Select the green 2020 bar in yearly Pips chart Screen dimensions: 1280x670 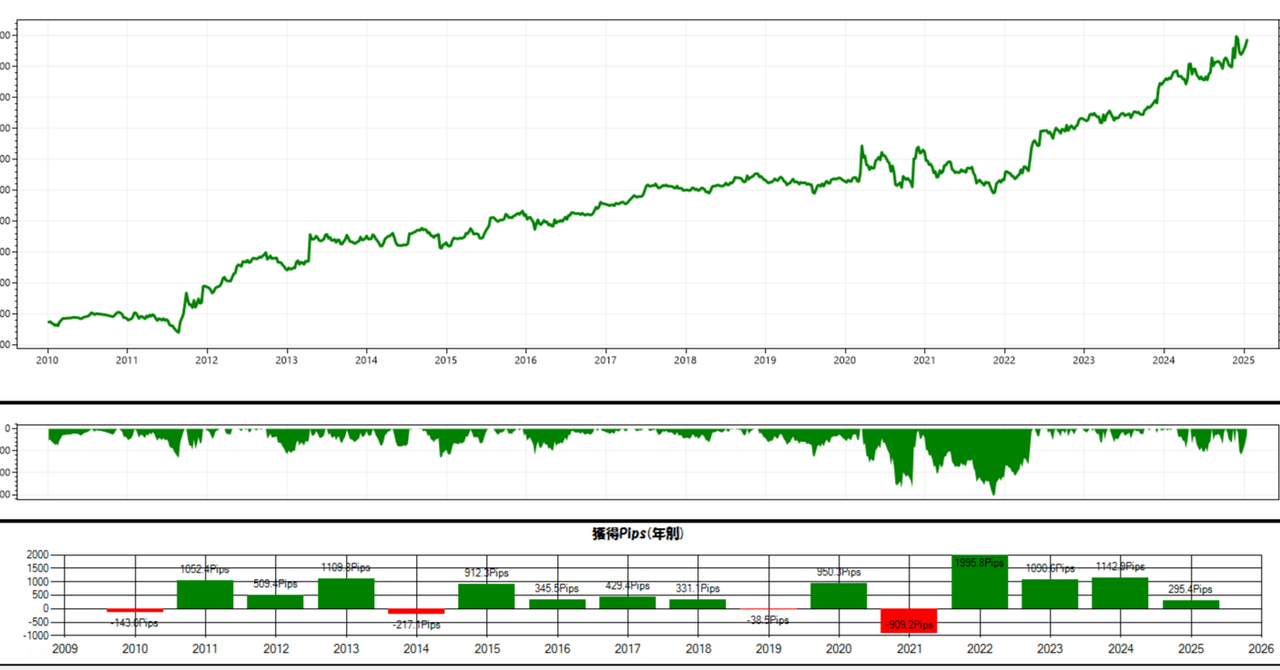pyautogui.click(x=838, y=595)
